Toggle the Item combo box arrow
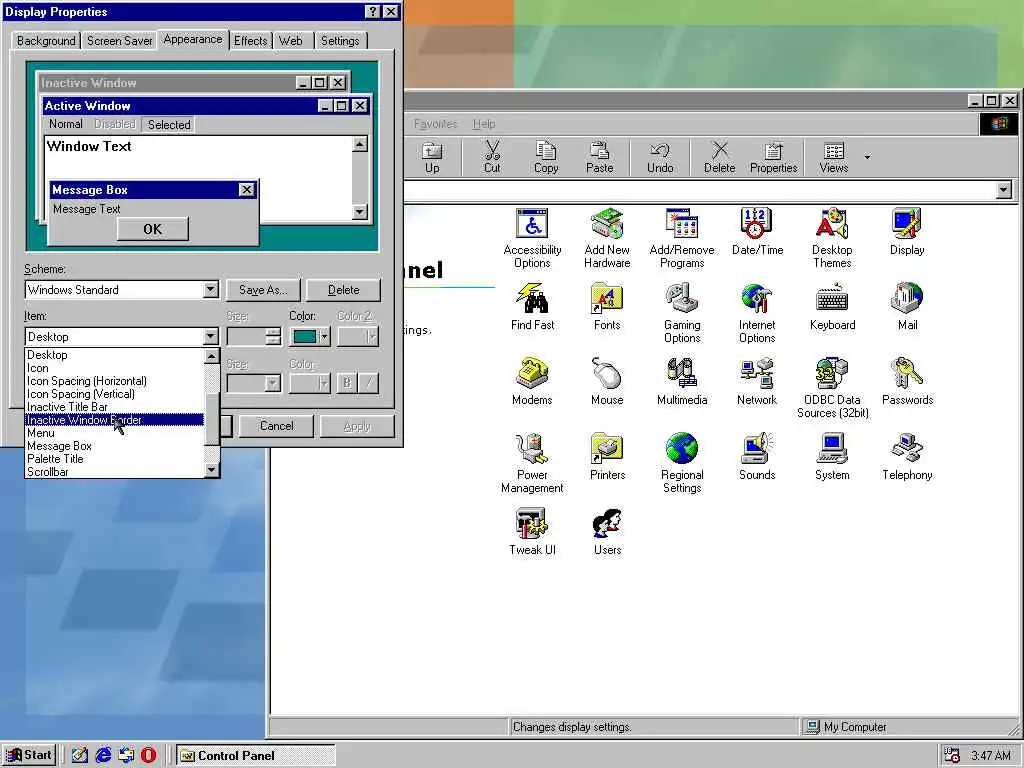 (210, 337)
